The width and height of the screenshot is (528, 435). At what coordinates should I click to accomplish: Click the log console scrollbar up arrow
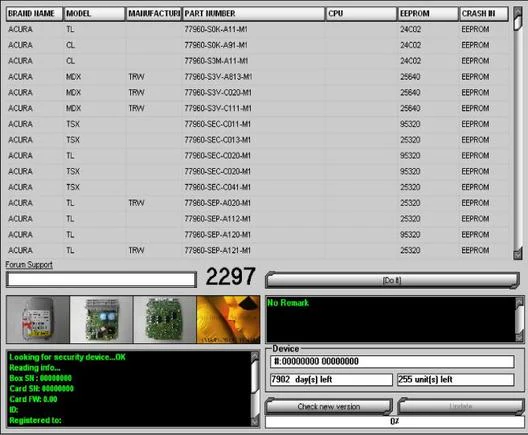coord(255,355)
